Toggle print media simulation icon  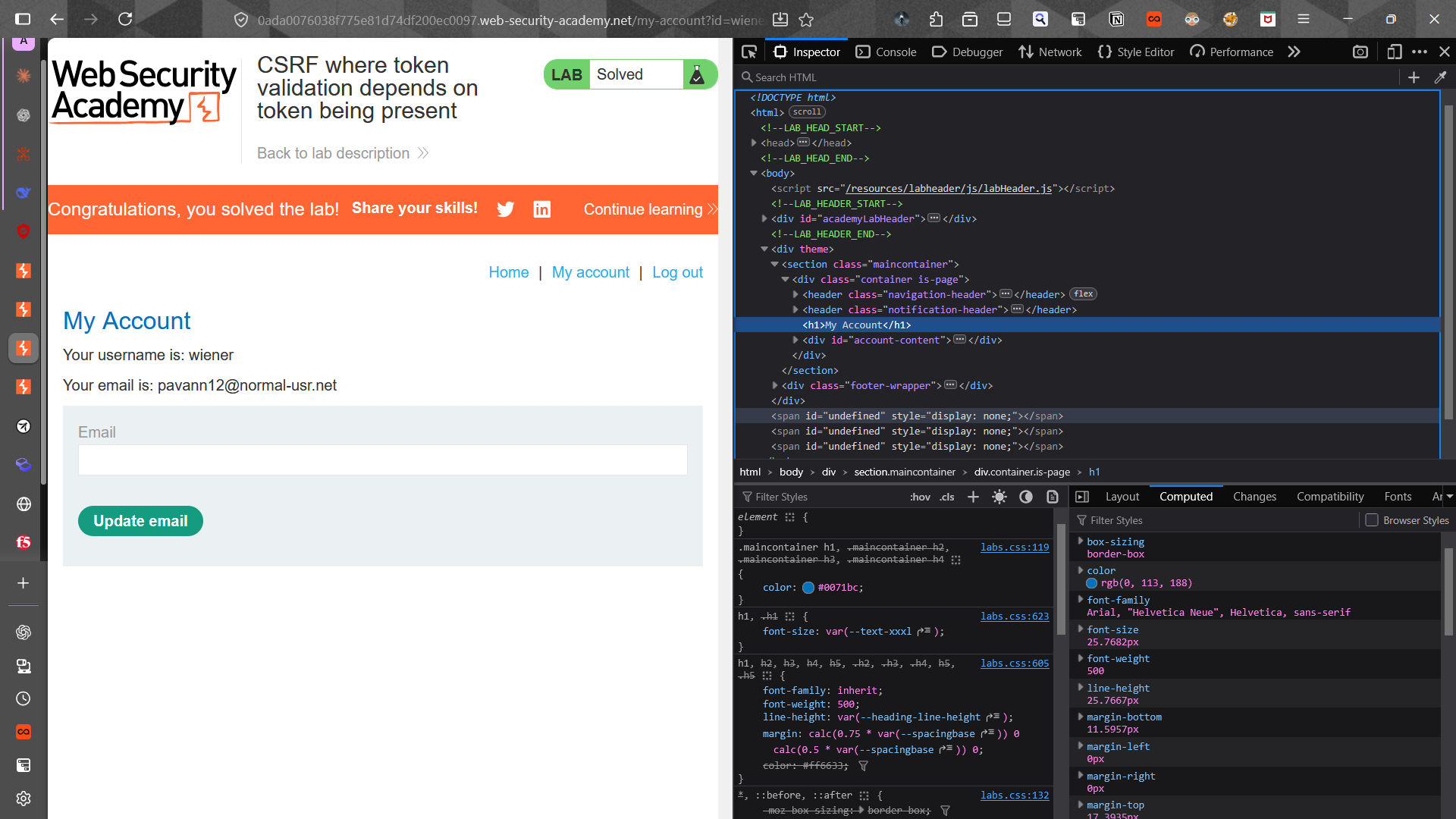(1053, 497)
